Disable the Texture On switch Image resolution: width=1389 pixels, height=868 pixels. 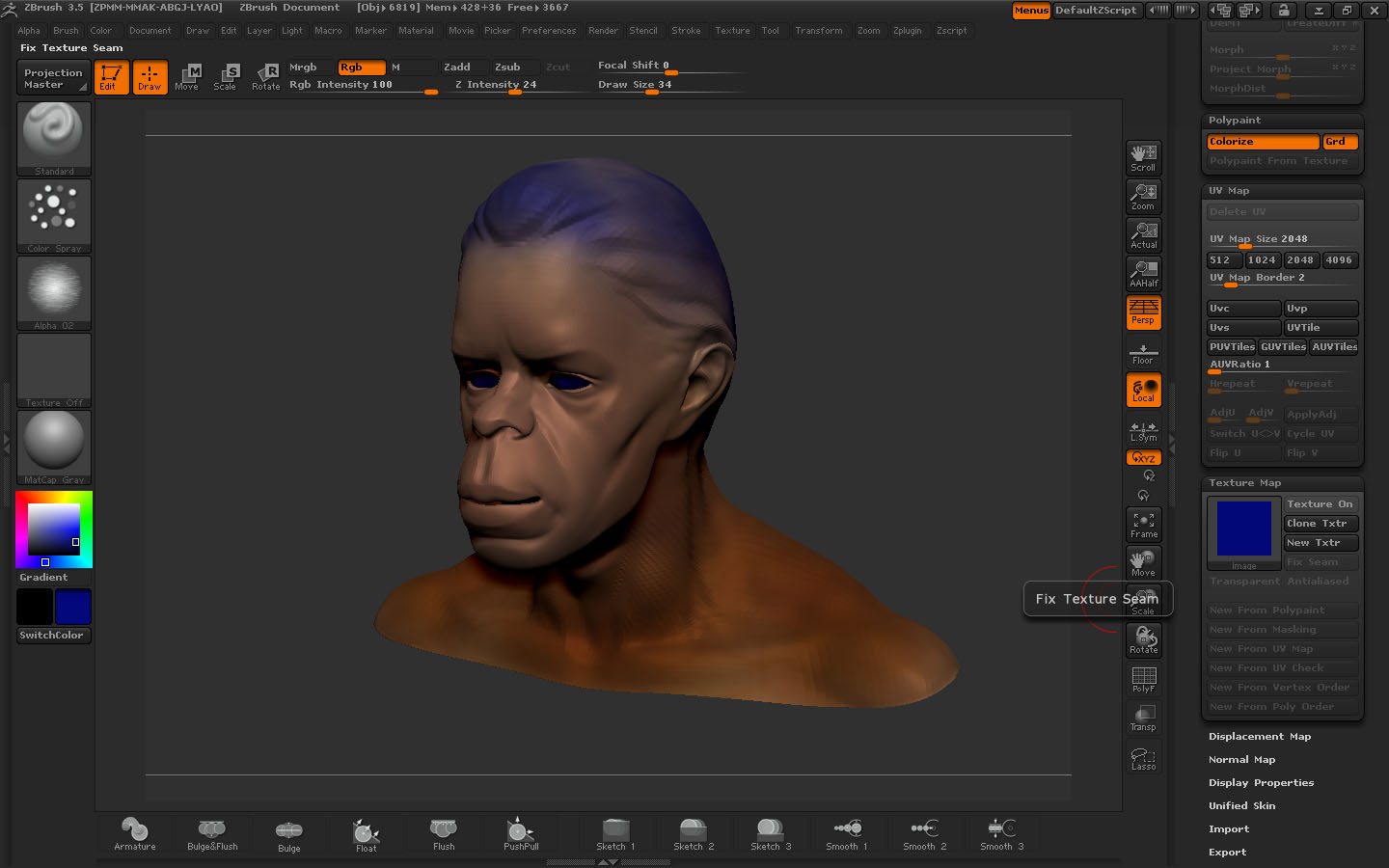tap(1321, 504)
